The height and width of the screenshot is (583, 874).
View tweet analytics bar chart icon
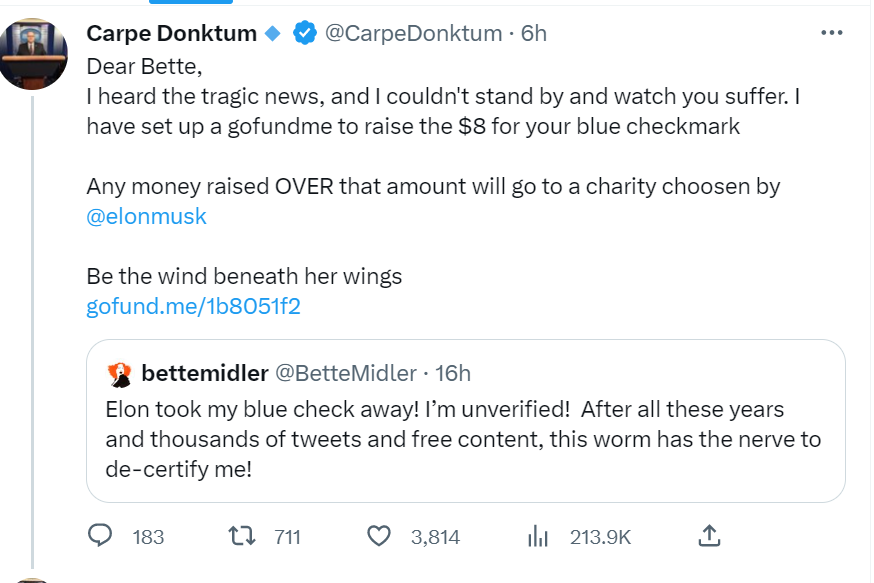pyautogui.click(x=538, y=536)
